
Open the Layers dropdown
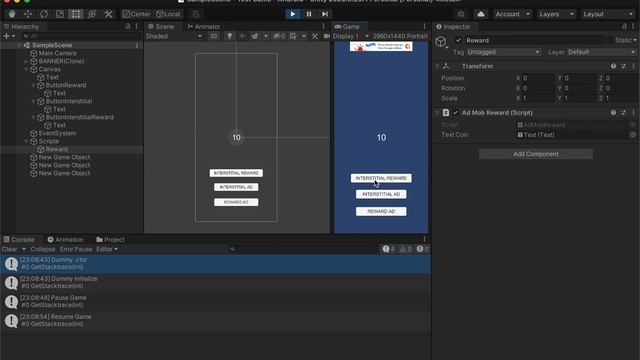556,14
